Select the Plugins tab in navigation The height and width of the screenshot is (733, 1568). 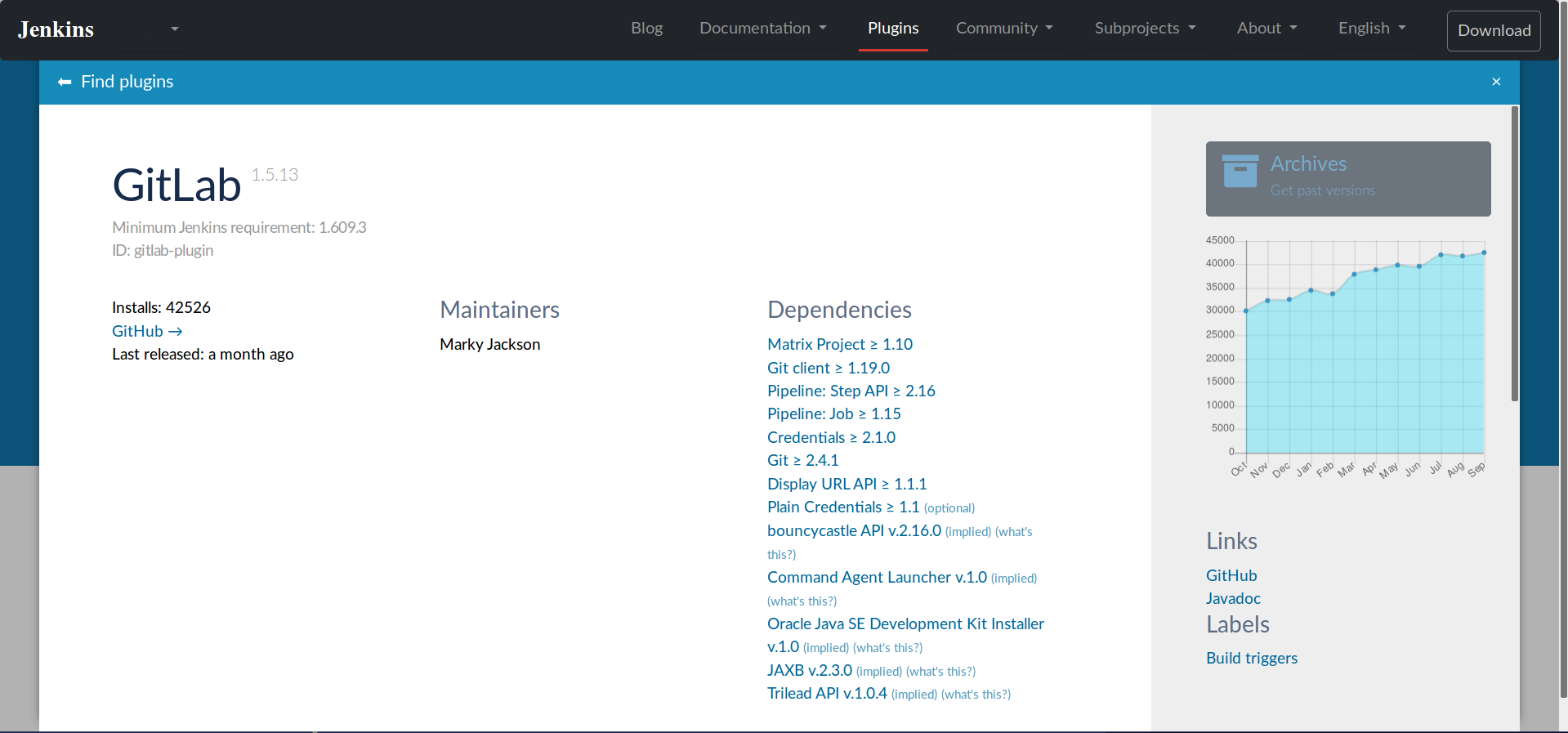click(892, 29)
